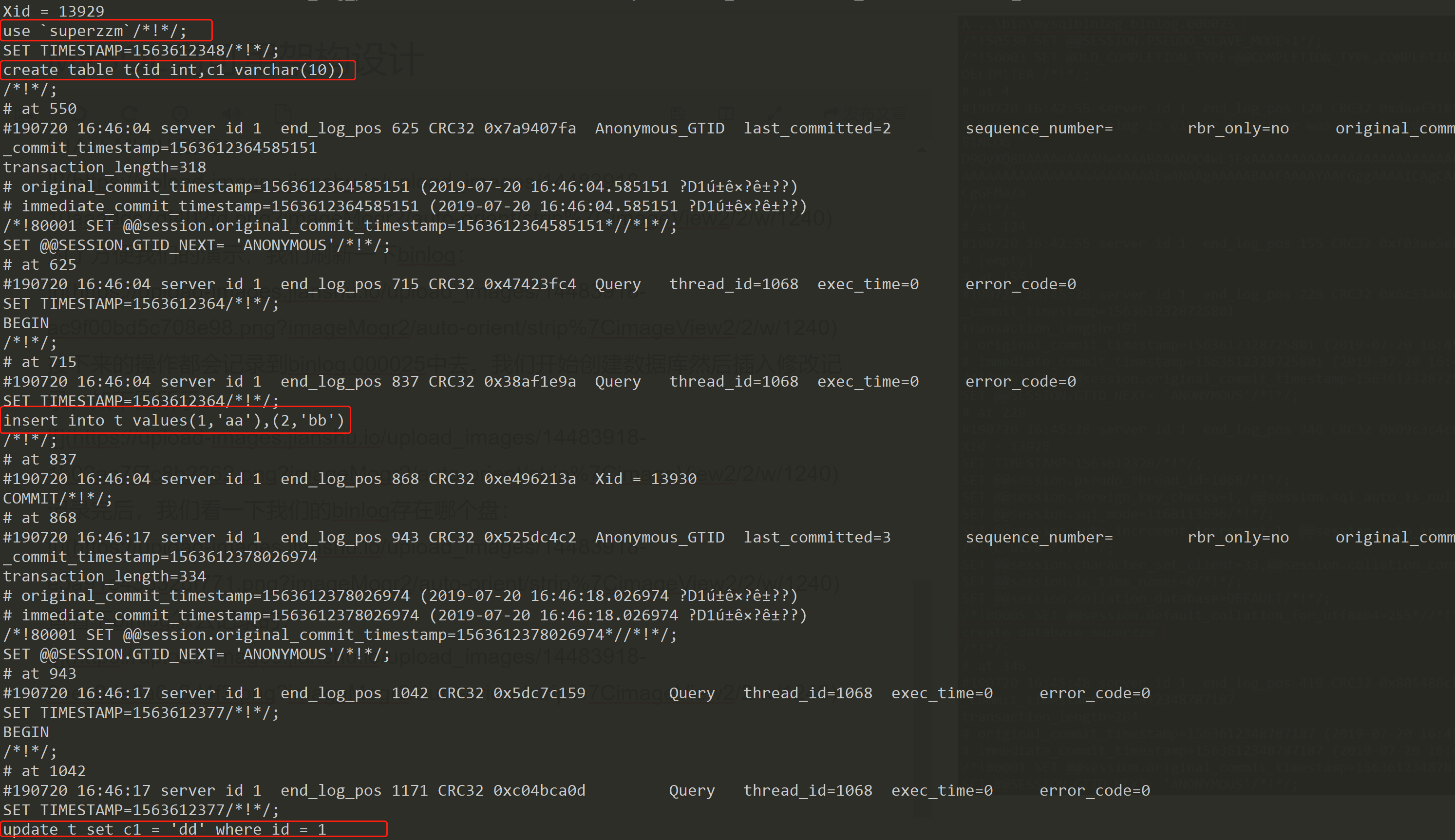The width and height of the screenshot is (1455, 840).
Task: Click the highlighted use `superzzm` statement
Action: click(x=95, y=31)
